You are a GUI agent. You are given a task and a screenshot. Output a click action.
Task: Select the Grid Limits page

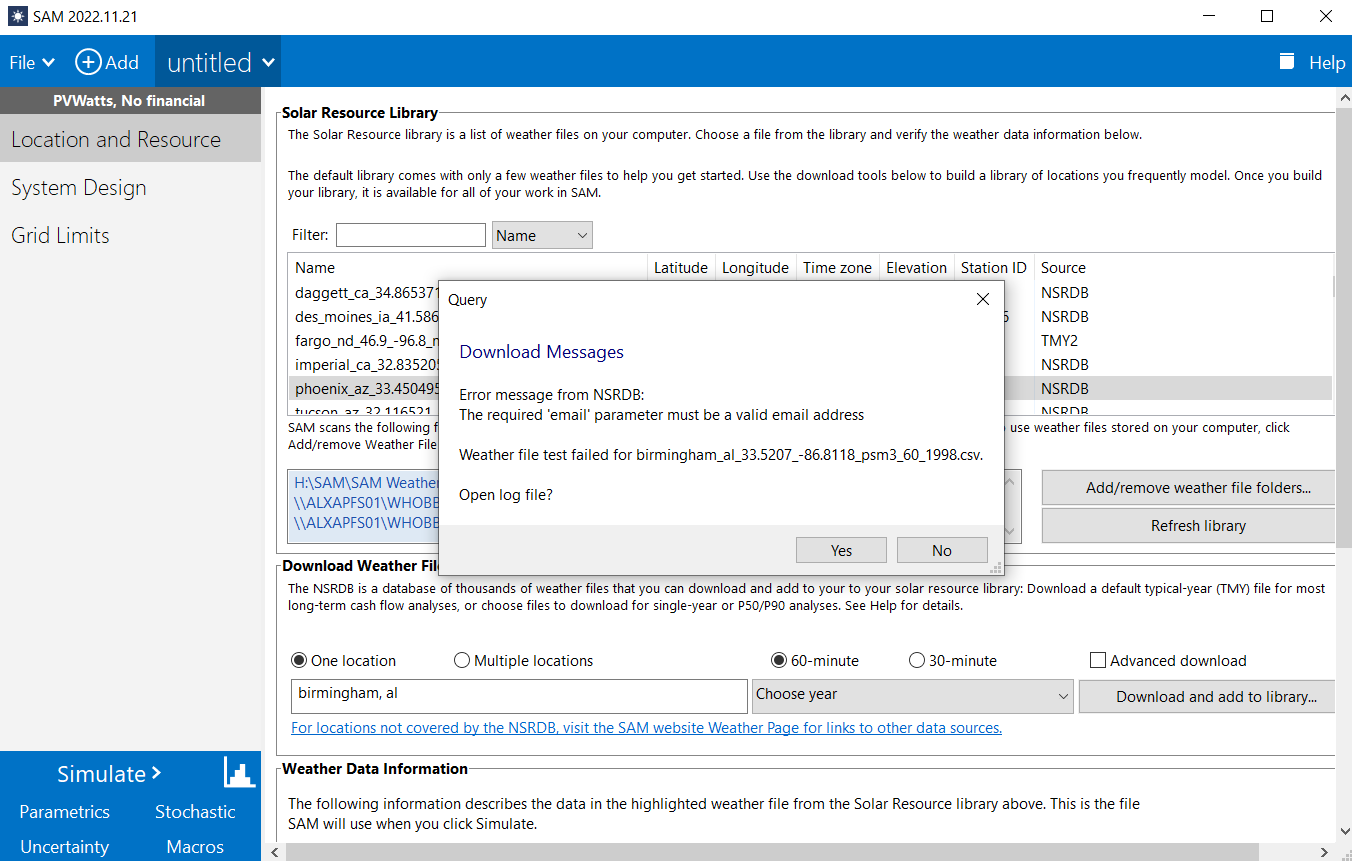[60, 235]
